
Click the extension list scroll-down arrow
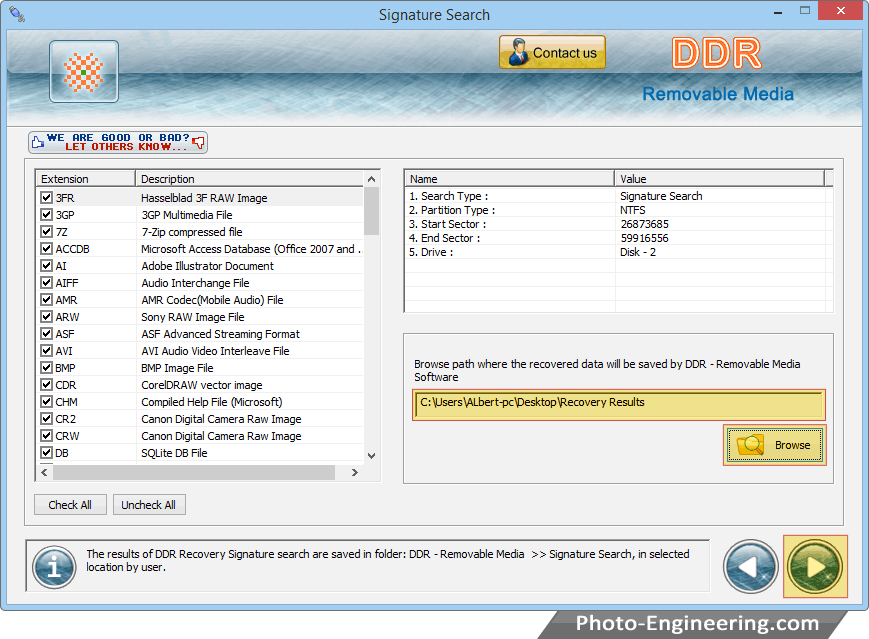pos(371,456)
